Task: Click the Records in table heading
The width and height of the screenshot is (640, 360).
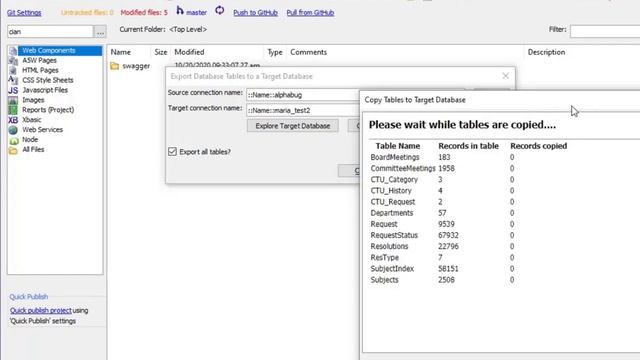Action: click(469, 146)
